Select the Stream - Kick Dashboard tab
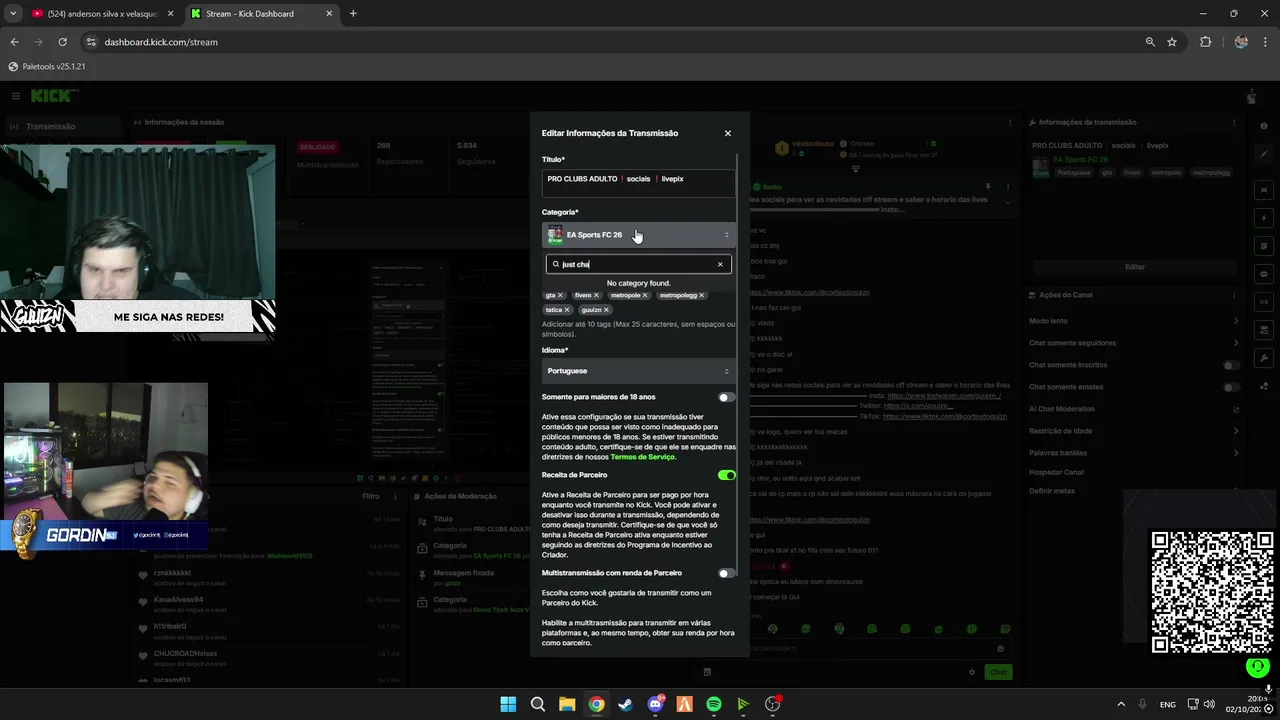The height and width of the screenshot is (720, 1280). [250, 14]
